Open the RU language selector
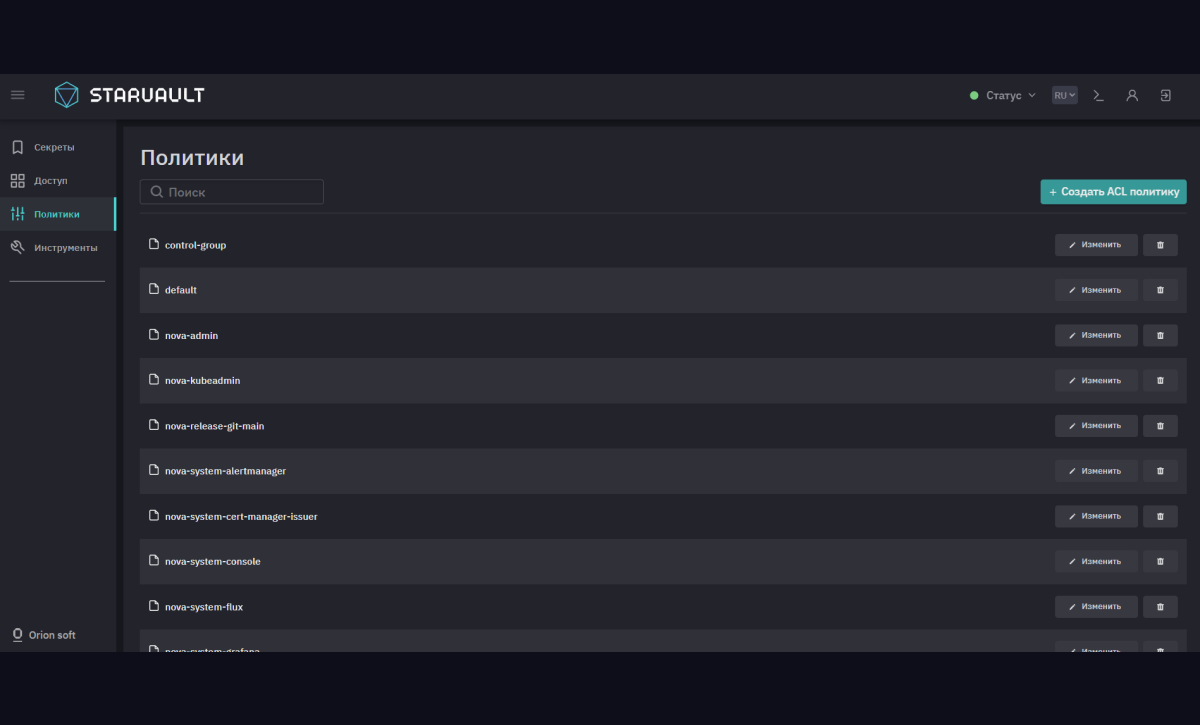The height and width of the screenshot is (725, 1200). pyautogui.click(x=1065, y=96)
